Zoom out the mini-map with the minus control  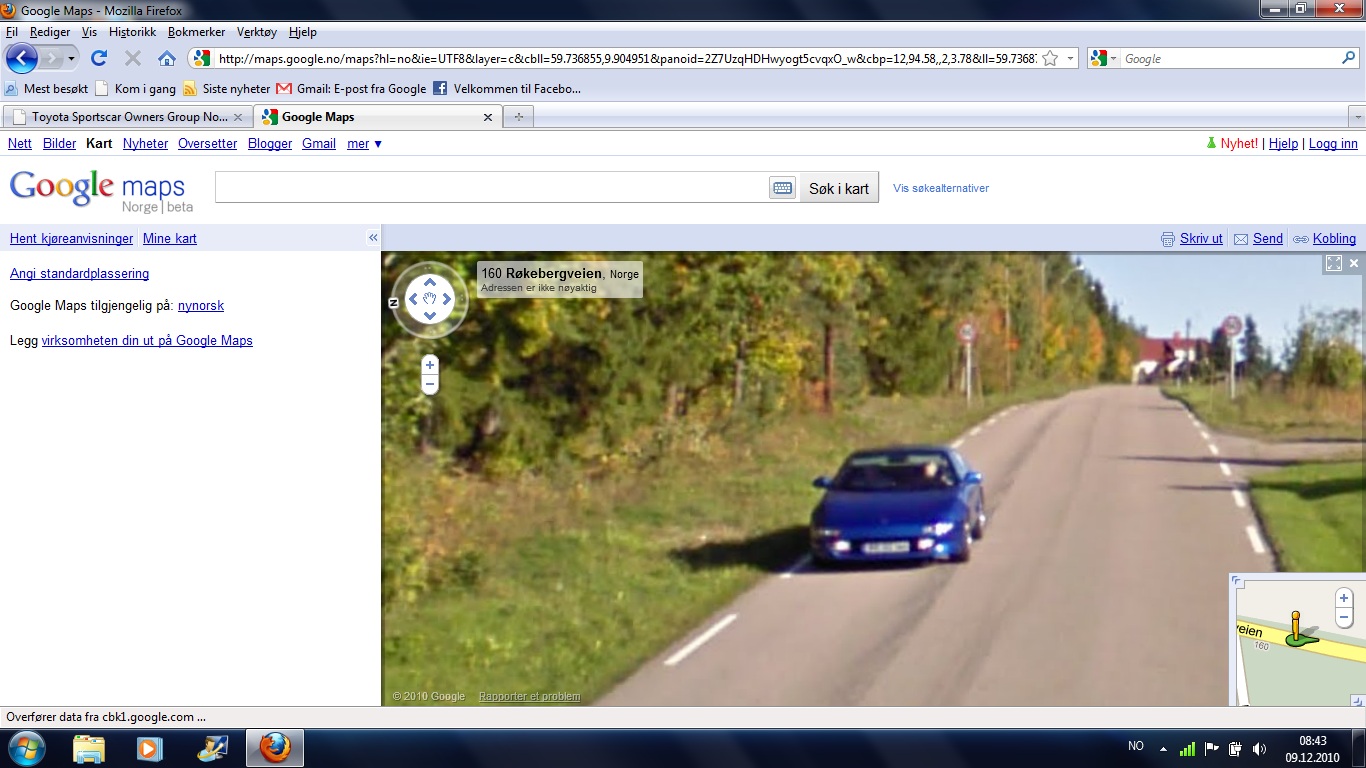1344,616
